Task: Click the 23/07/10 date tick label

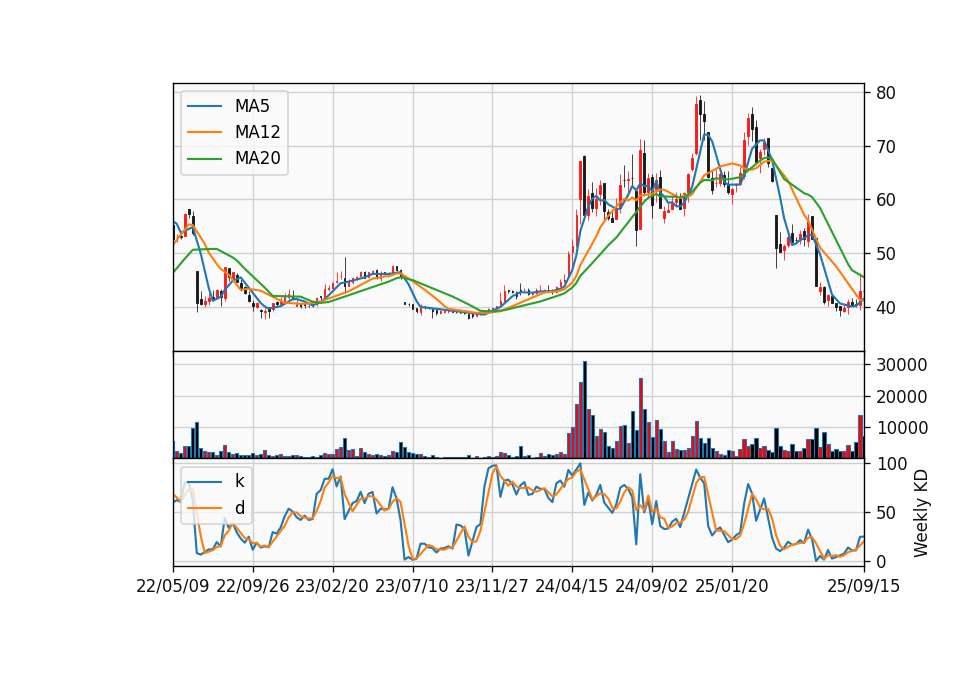Action: pyautogui.click(x=412, y=586)
